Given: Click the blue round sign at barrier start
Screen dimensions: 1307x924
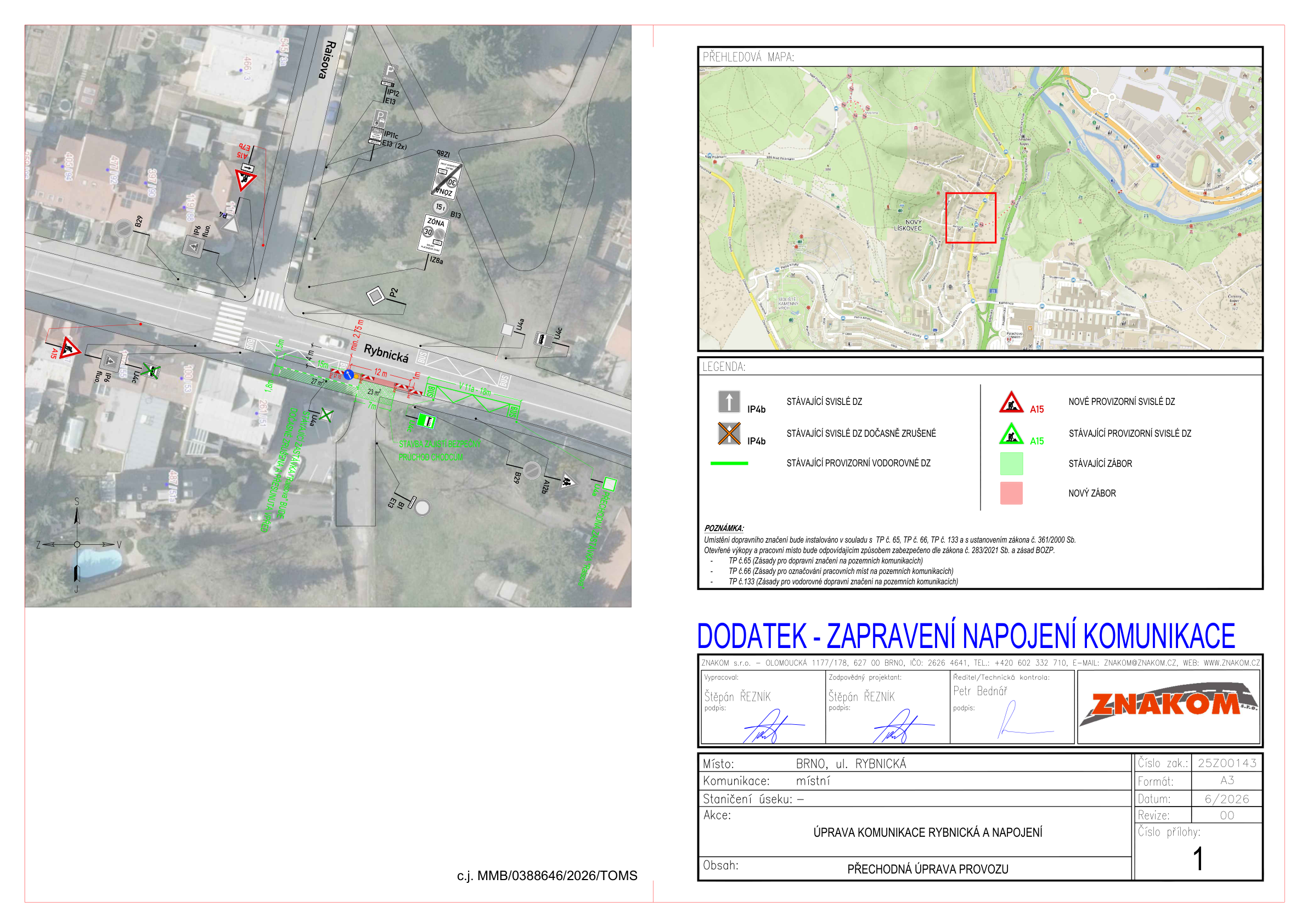Looking at the screenshot, I should click(348, 375).
